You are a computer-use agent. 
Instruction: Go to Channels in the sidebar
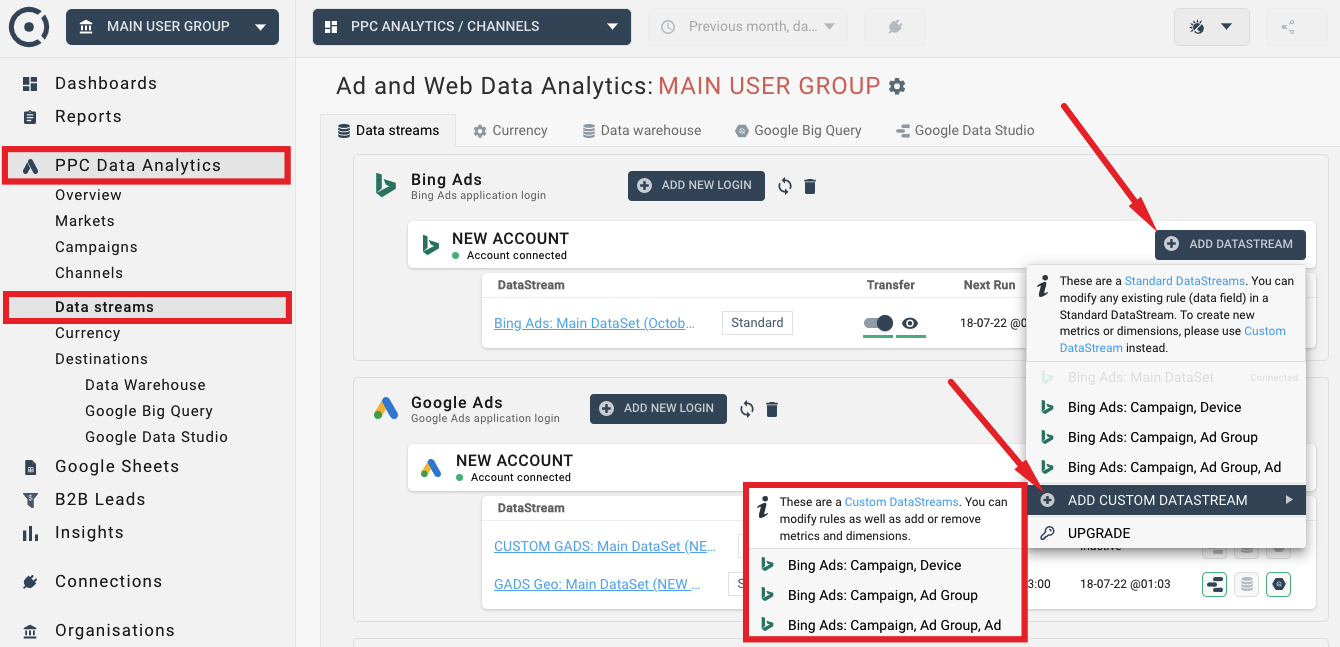89,273
